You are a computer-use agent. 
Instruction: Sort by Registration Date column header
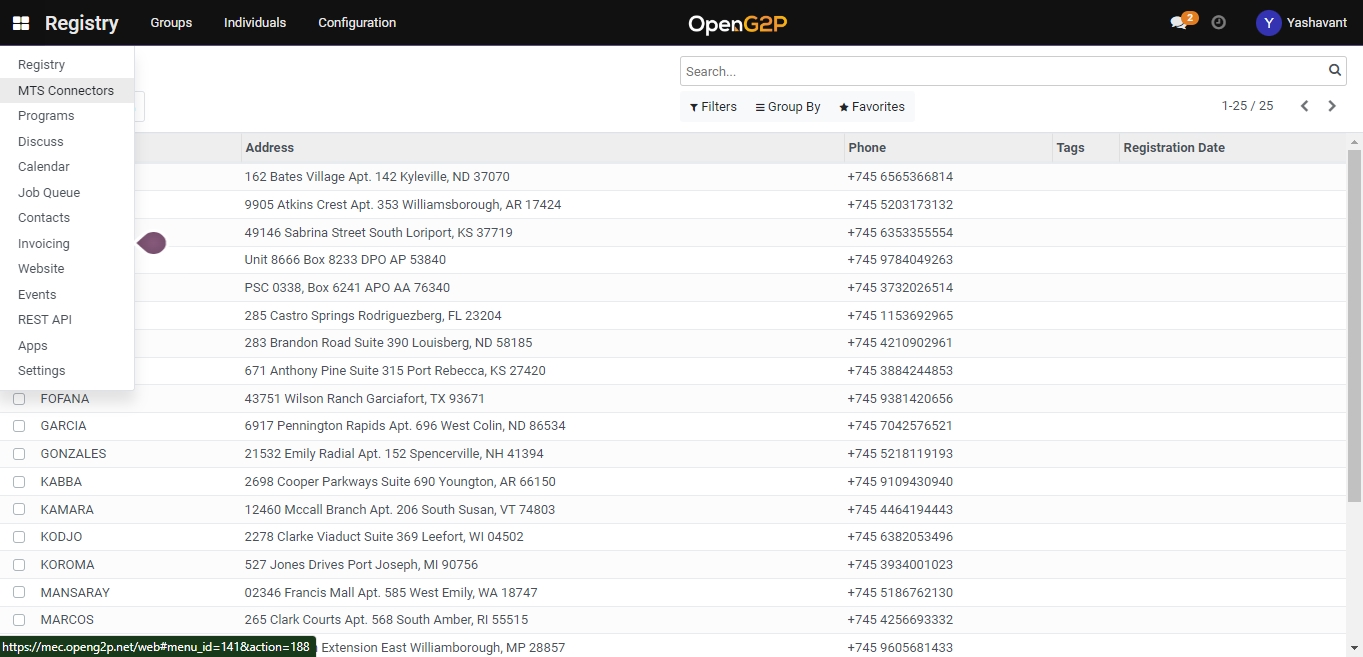[x=1174, y=148]
